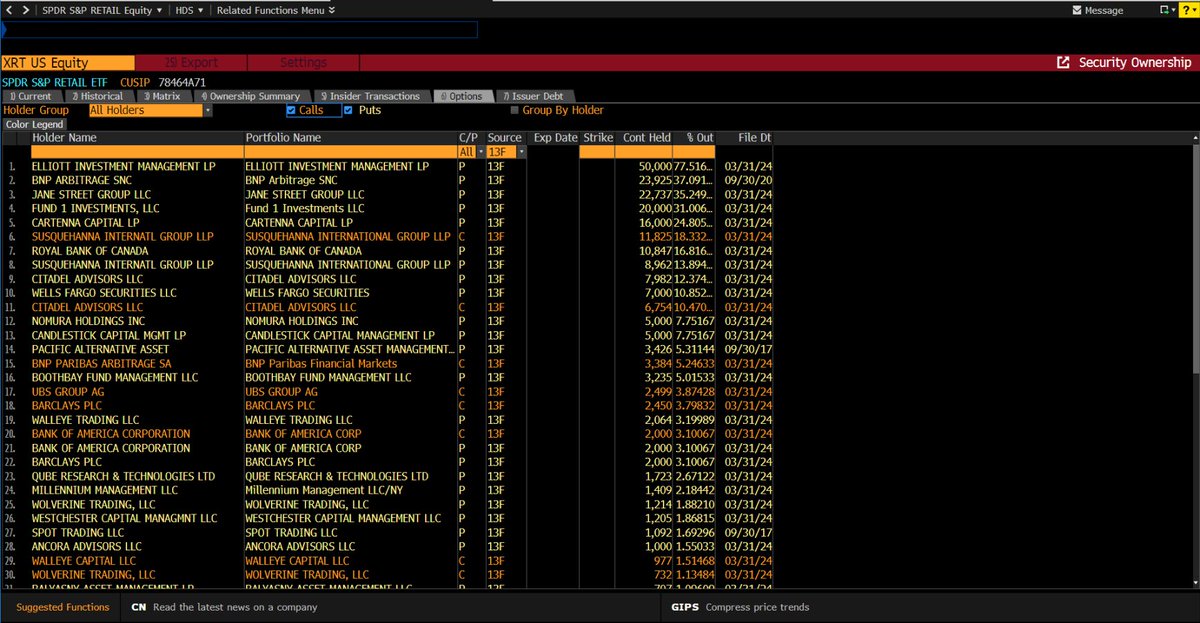Click the scroll-up arrow at the table's right edge

point(1194,137)
